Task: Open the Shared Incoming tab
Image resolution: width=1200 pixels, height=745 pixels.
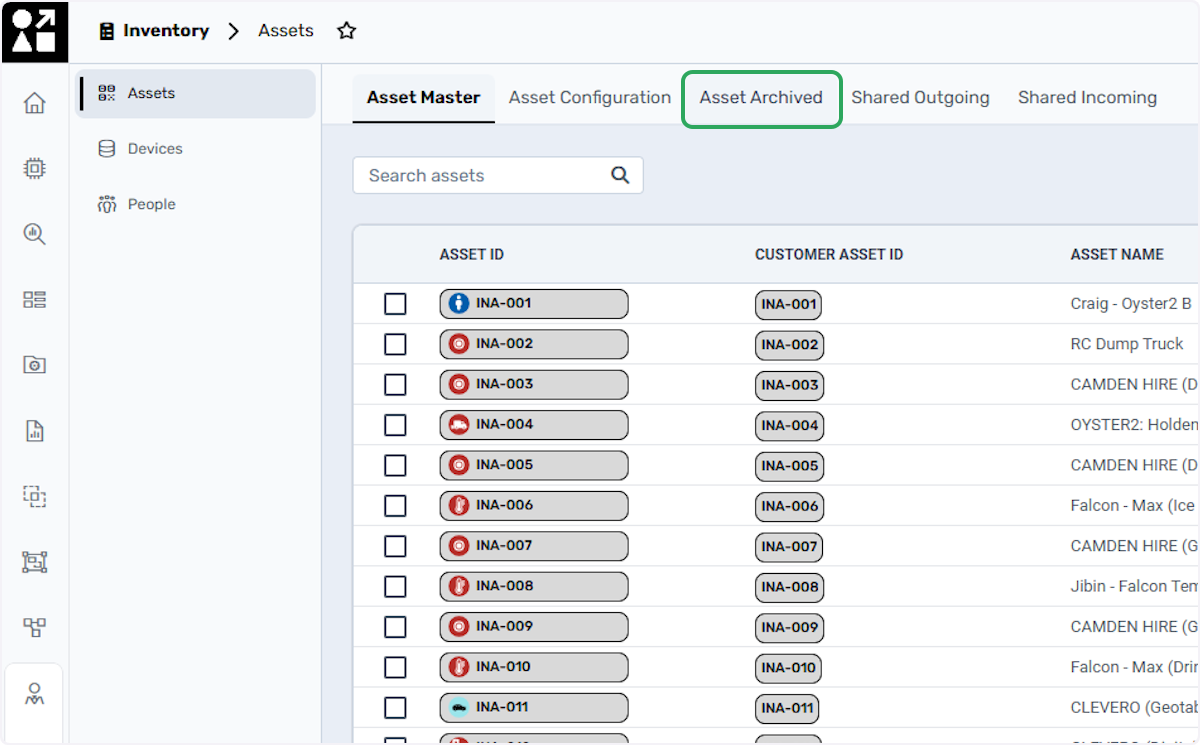Action: pyautogui.click(x=1087, y=97)
